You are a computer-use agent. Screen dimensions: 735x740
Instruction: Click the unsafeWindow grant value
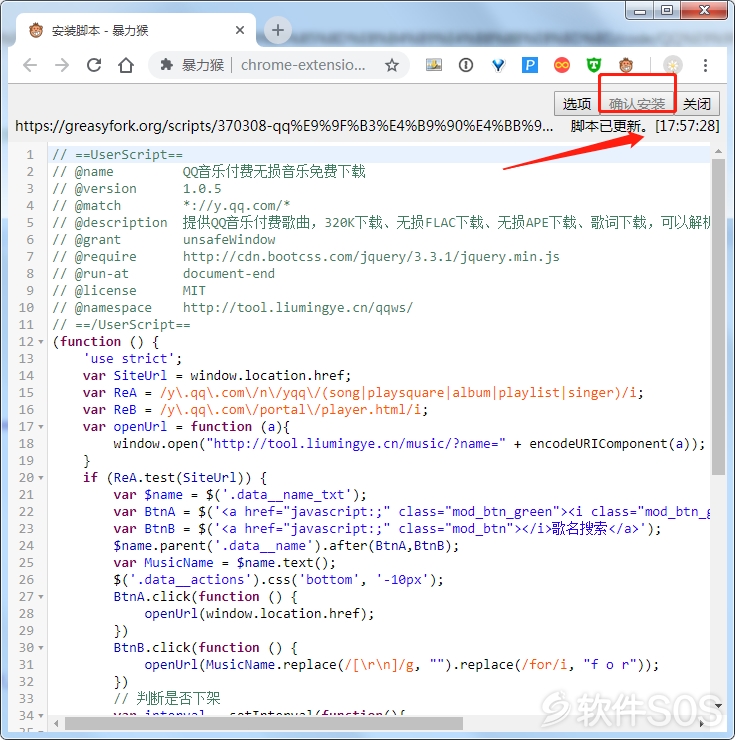[228, 240]
